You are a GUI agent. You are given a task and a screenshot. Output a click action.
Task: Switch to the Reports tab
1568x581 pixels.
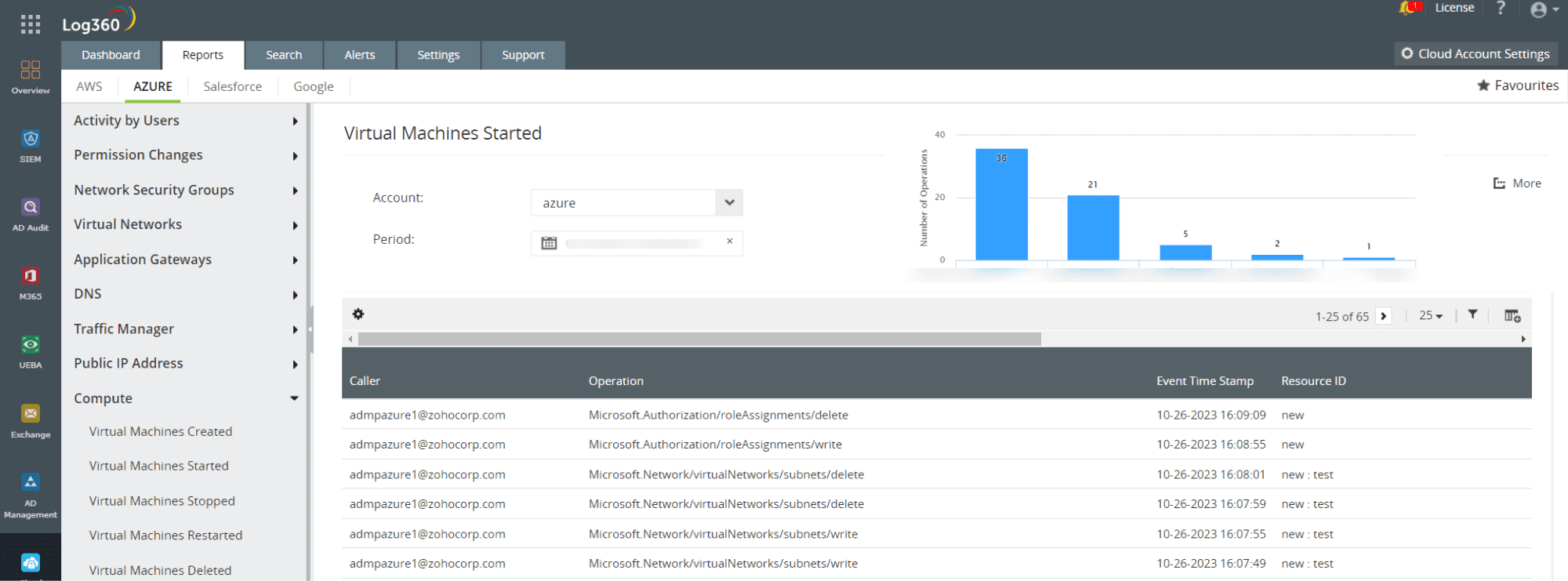203,55
